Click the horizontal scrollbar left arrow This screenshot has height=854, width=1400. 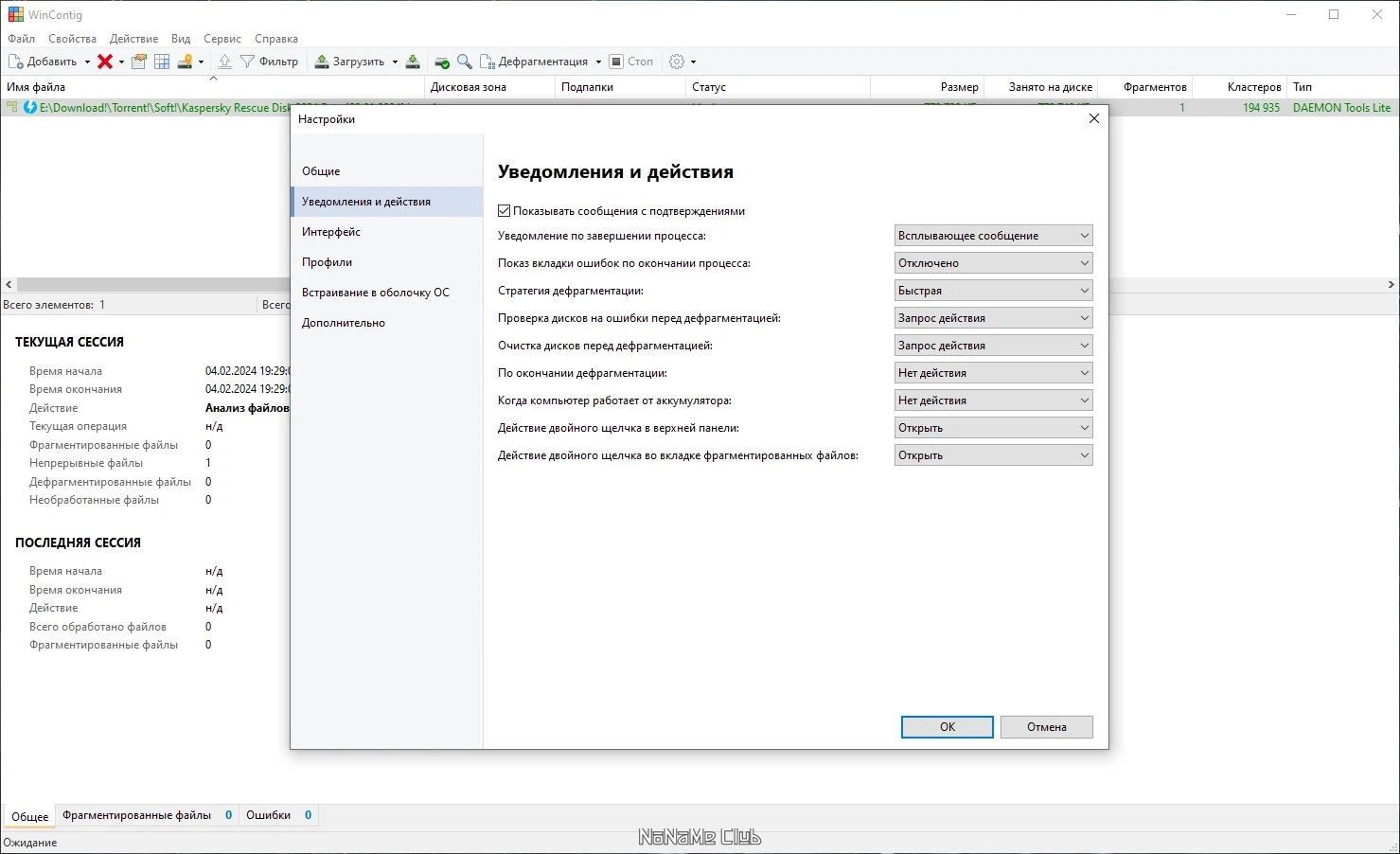coord(9,285)
